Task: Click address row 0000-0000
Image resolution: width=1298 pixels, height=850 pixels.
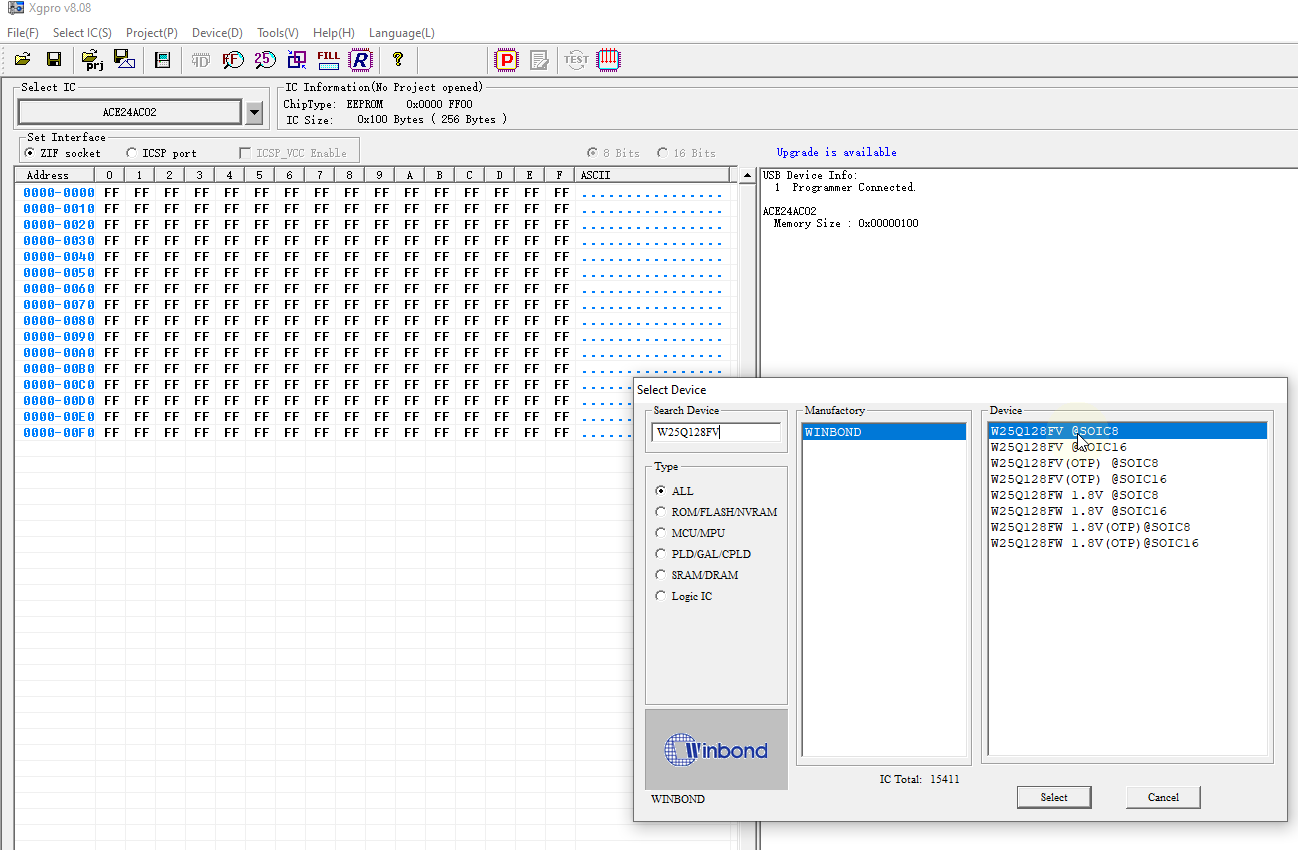Action: click(x=59, y=193)
